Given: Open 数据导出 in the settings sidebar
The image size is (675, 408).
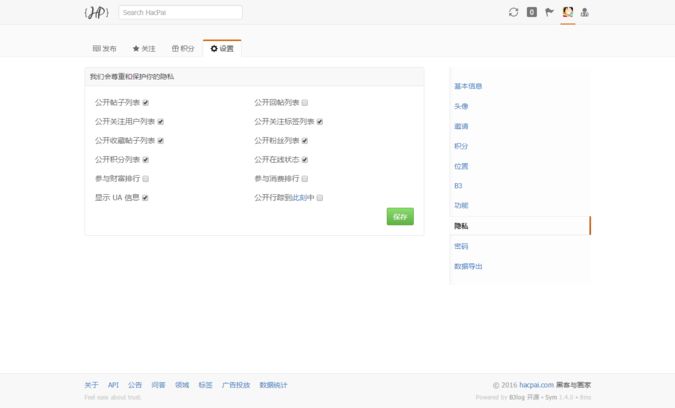Looking at the screenshot, I should click(x=468, y=266).
